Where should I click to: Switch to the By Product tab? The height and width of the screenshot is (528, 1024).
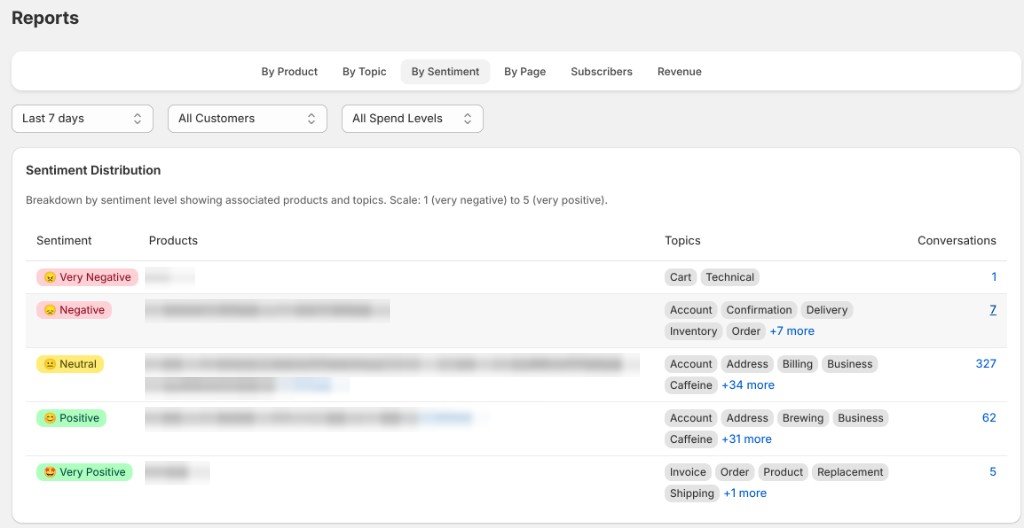click(x=289, y=72)
